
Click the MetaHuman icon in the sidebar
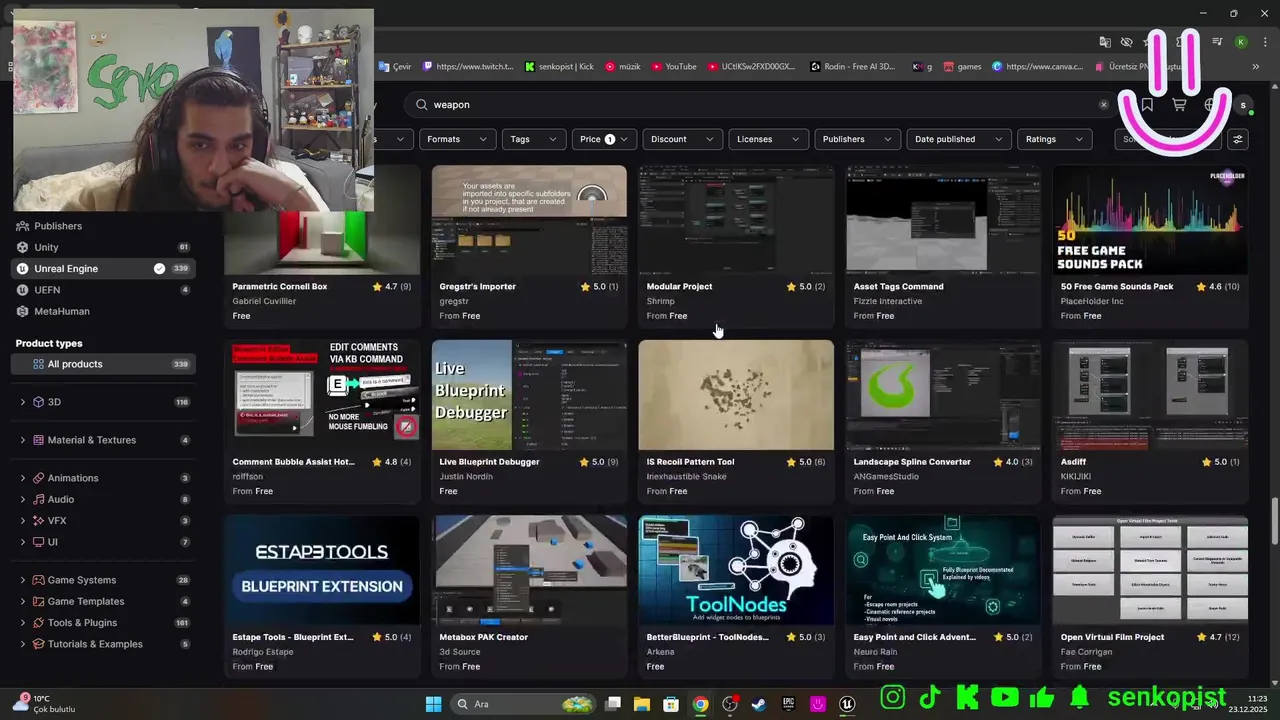(23, 311)
